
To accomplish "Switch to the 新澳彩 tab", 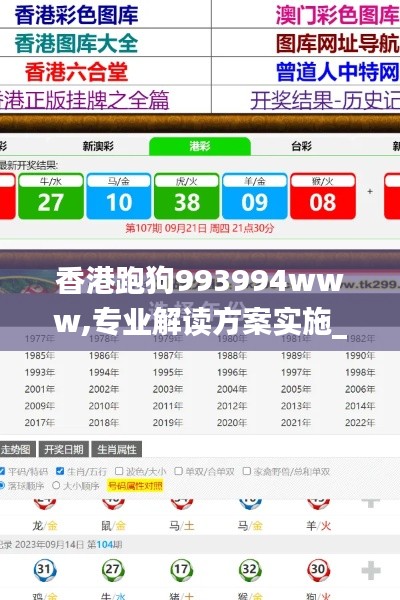I will click(98, 146).
